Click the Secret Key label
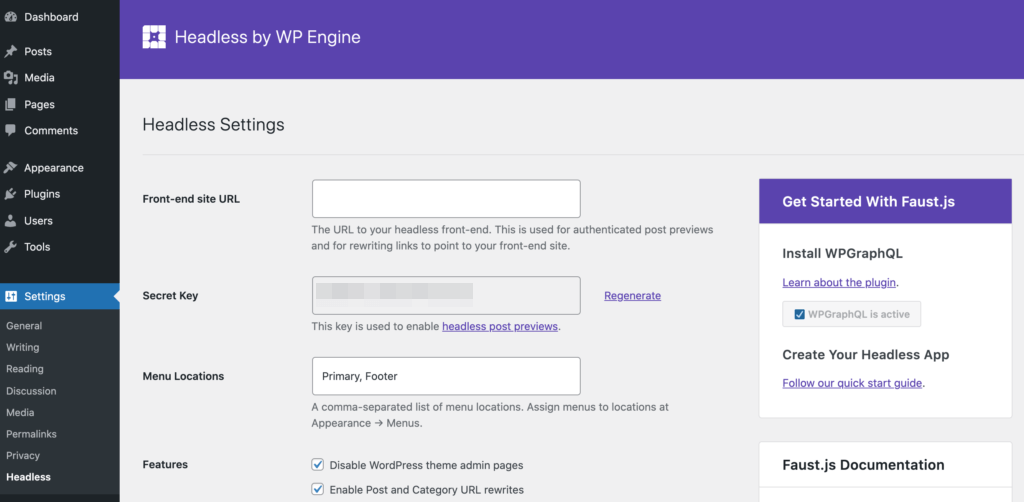This screenshot has width=1024, height=502. click(x=170, y=296)
